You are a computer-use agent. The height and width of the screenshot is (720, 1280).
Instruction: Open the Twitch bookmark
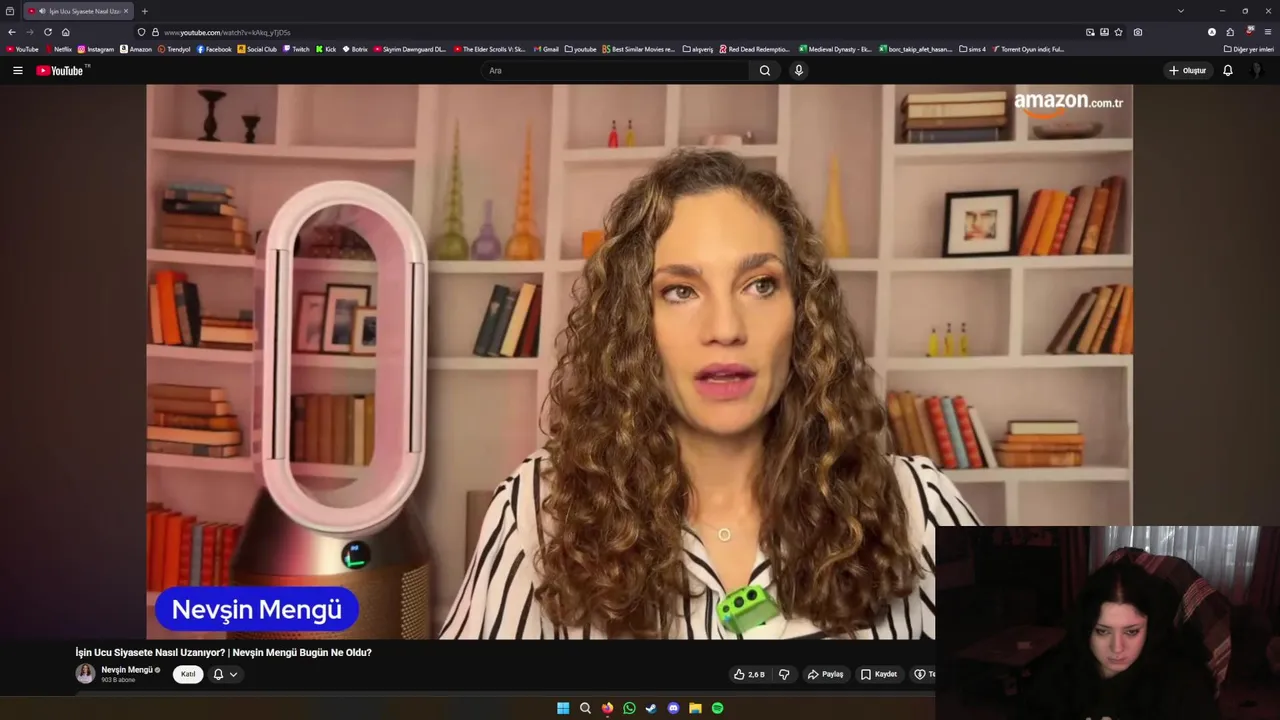pyautogui.click(x=296, y=49)
